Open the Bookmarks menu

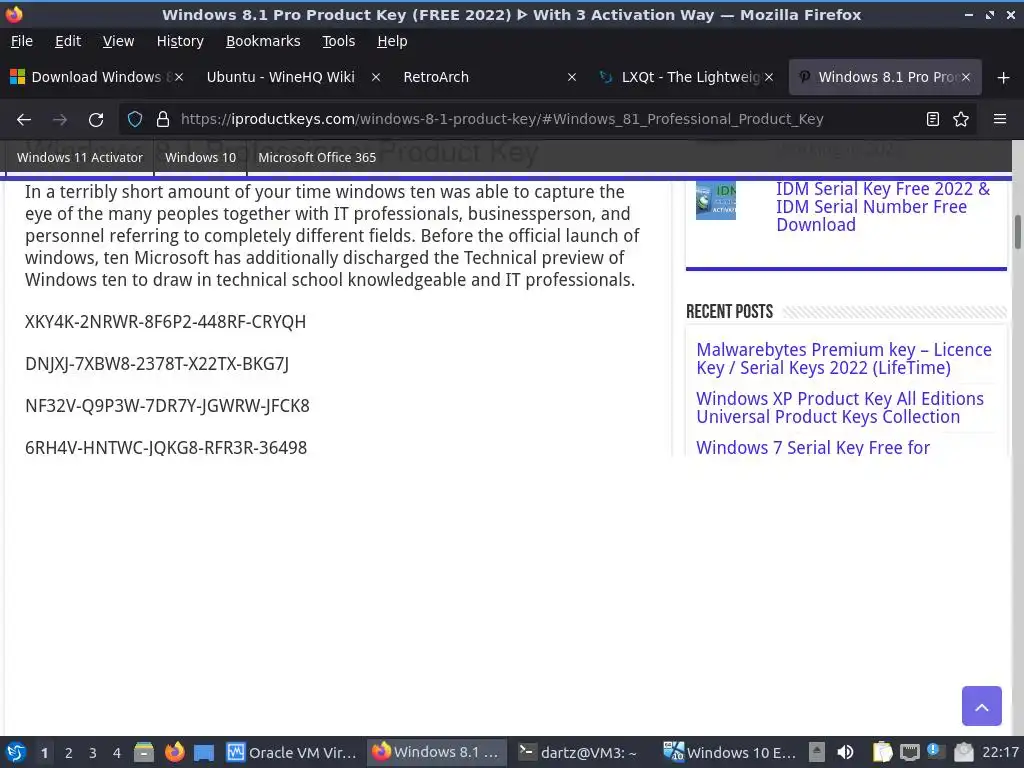tap(263, 41)
